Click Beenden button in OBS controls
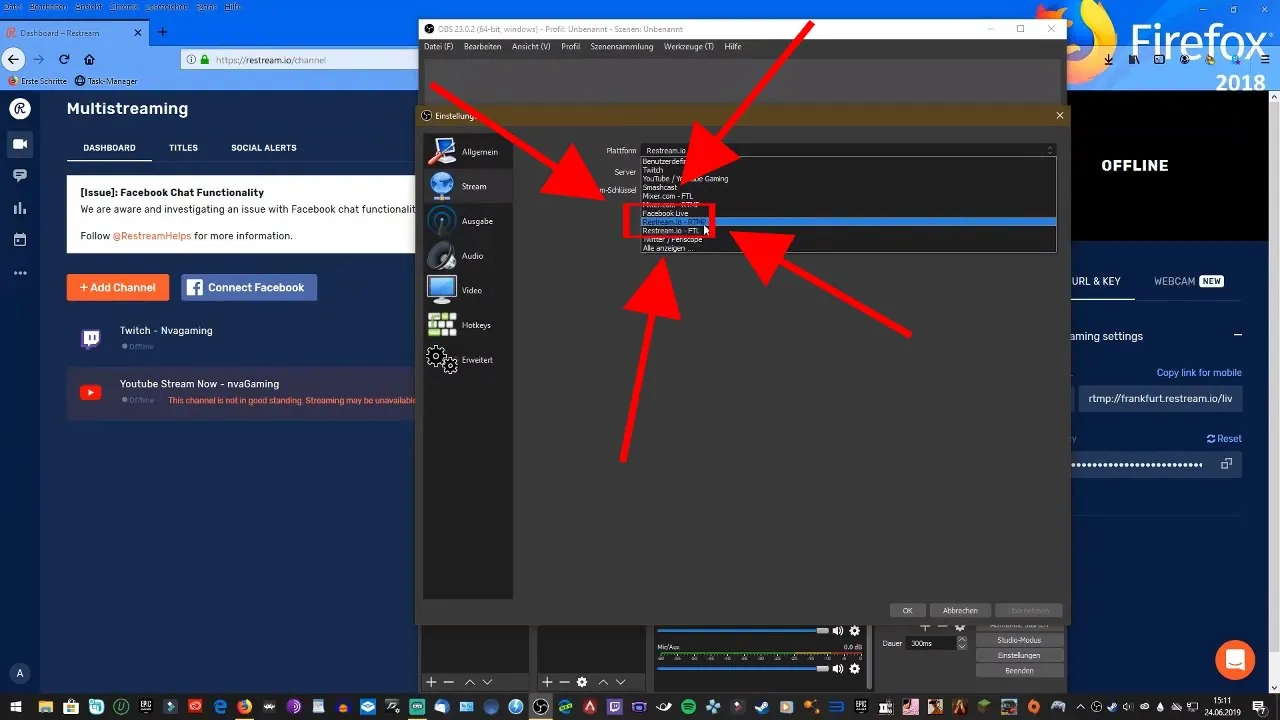 (1019, 670)
